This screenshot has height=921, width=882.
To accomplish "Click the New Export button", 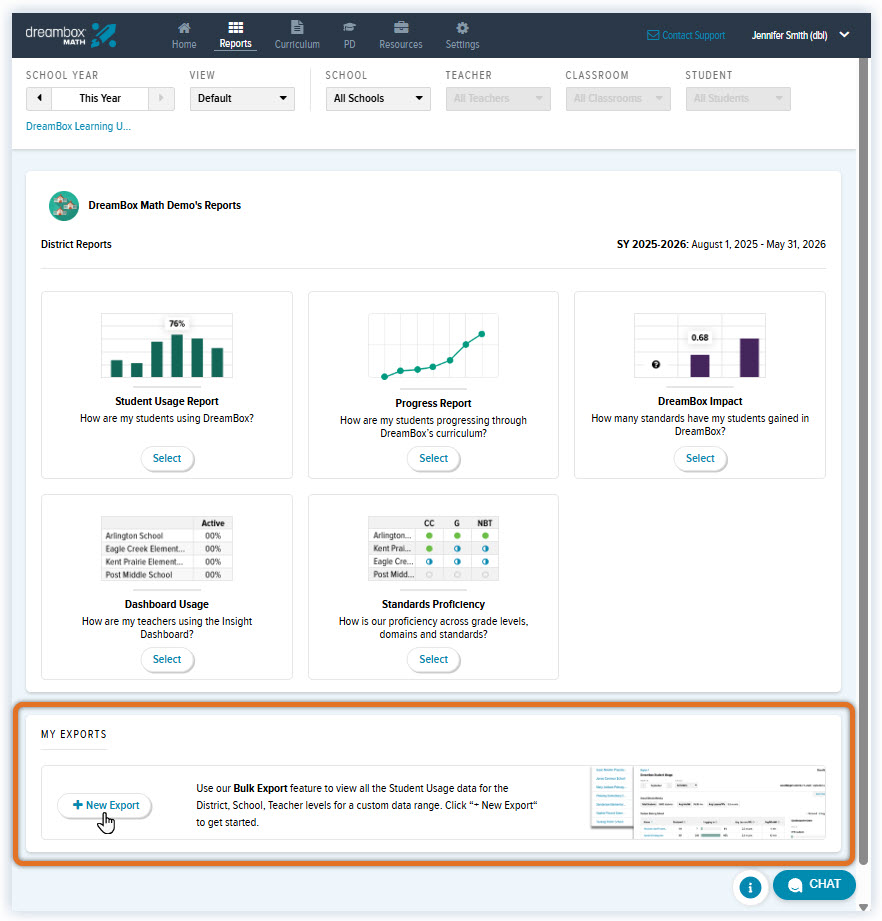I will click(x=105, y=805).
